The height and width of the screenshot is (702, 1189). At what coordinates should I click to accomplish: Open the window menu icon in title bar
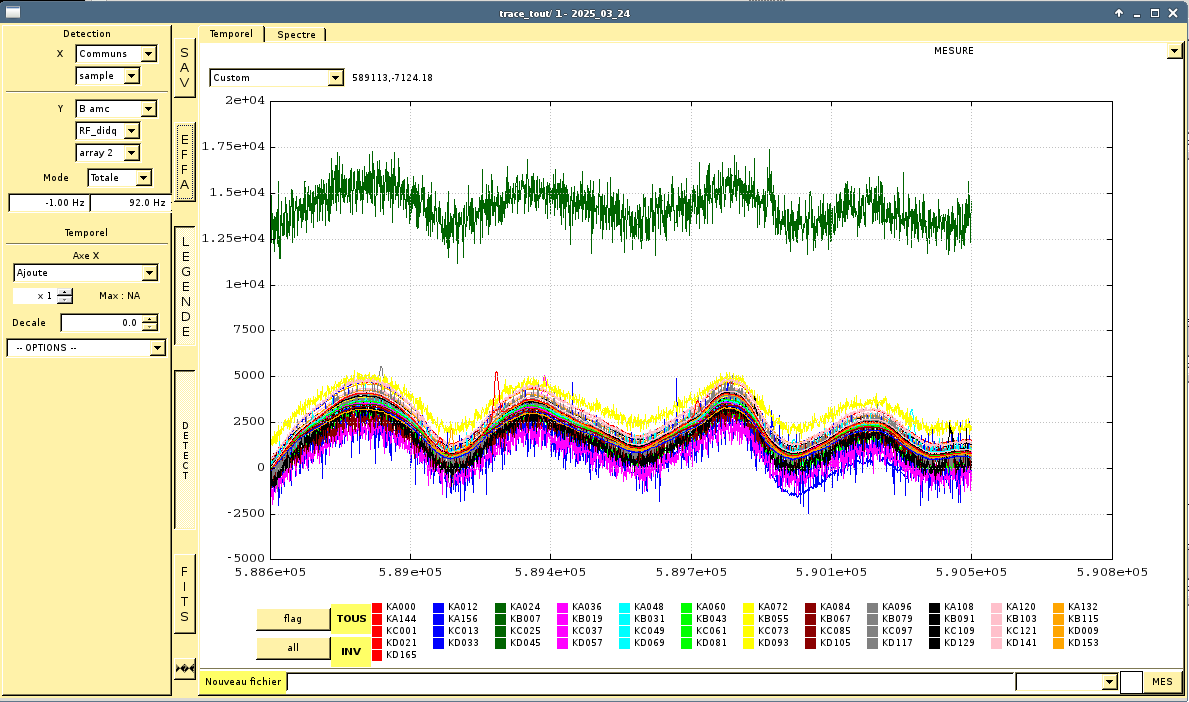pos(13,13)
